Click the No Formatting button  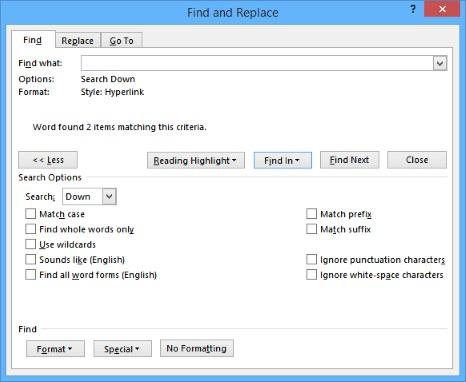coord(197,348)
